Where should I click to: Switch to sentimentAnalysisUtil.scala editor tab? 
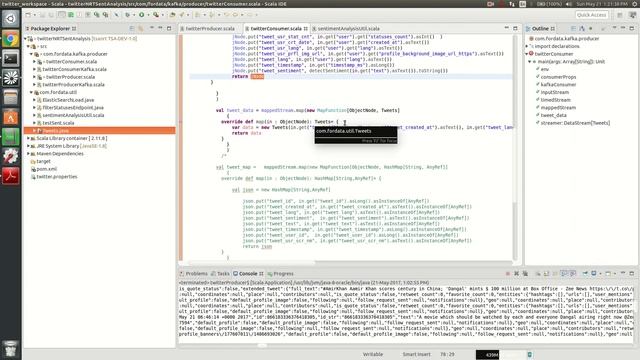[347, 29]
